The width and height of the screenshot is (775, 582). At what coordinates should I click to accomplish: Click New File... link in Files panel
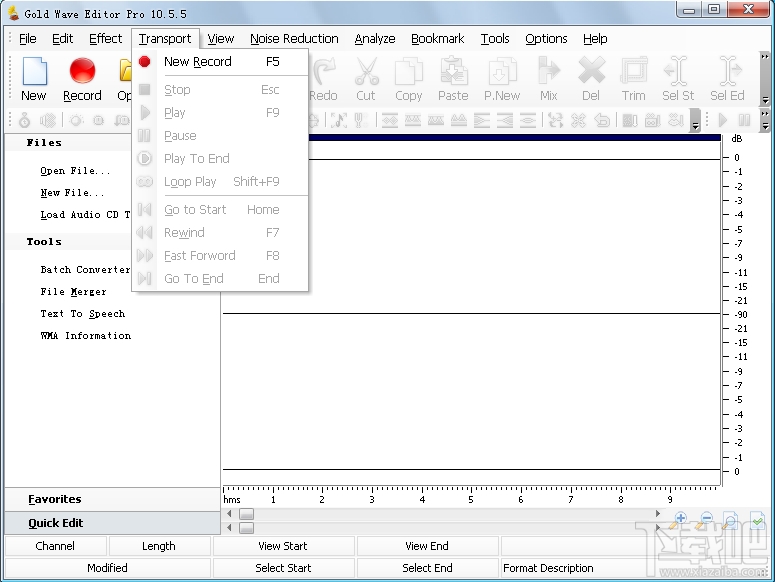tap(72, 193)
